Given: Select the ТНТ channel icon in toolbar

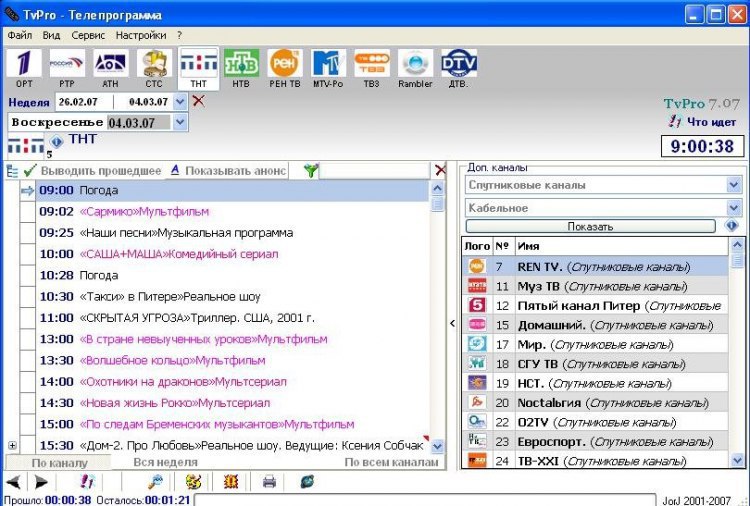Looking at the screenshot, I should tap(199, 68).
